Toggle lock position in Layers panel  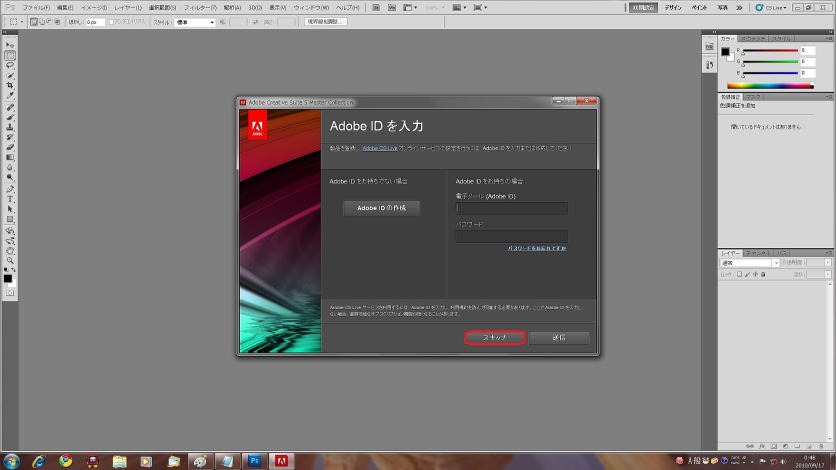point(755,274)
